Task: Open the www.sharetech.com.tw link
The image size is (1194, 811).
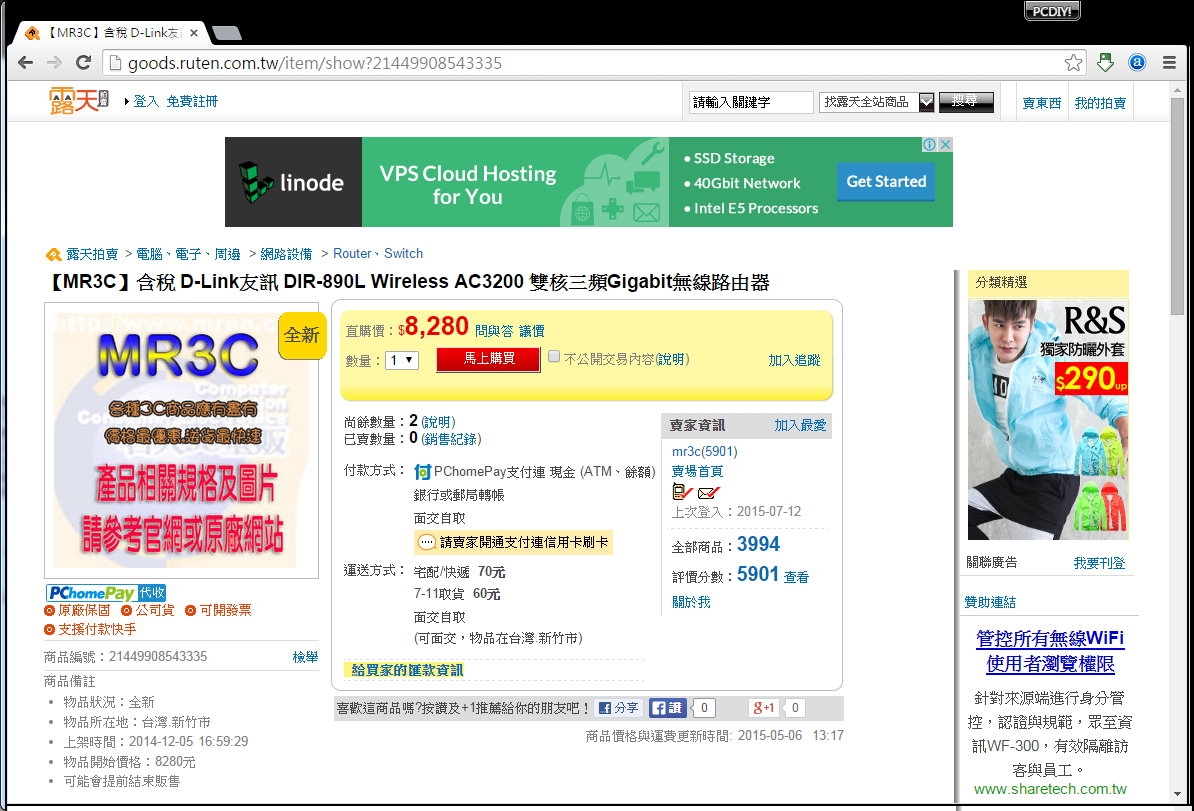Action: click(x=1050, y=790)
